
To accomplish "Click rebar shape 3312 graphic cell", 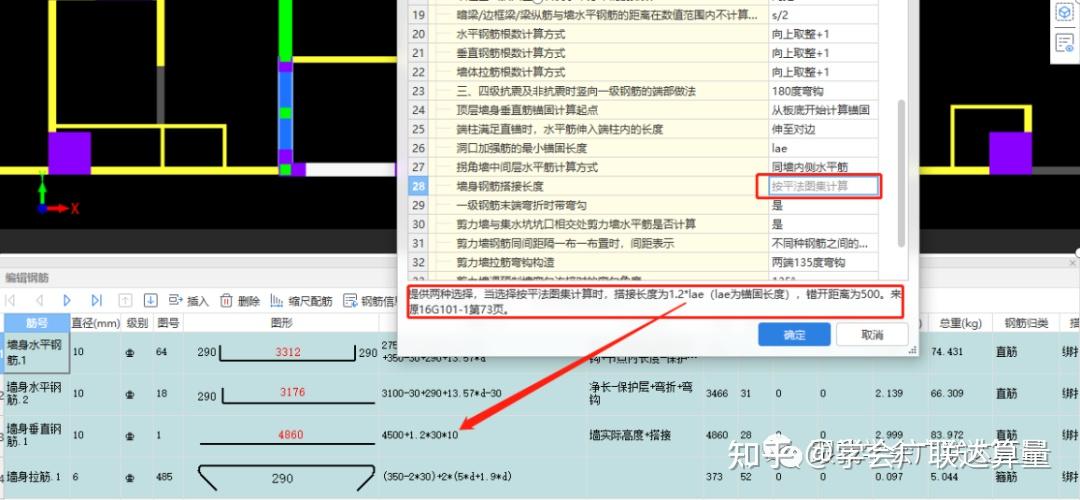I will tap(281, 353).
